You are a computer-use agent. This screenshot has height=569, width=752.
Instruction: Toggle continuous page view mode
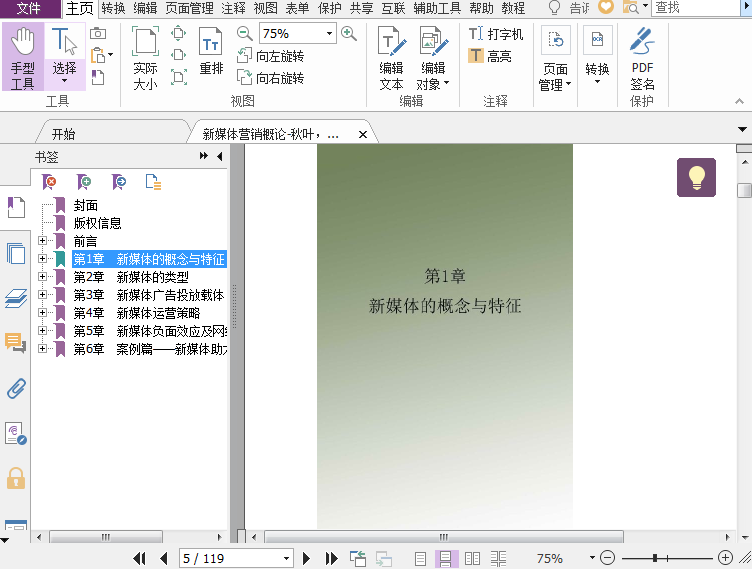point(446,558)
